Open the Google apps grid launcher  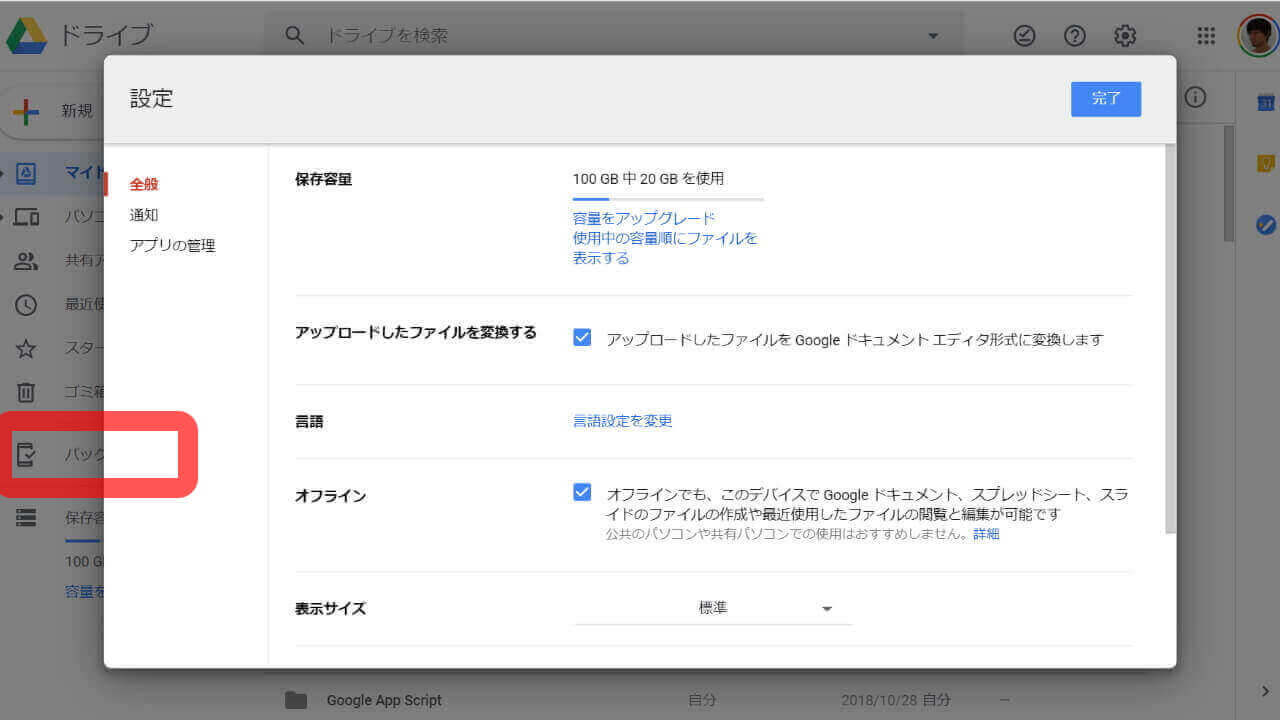(1206, 36)
